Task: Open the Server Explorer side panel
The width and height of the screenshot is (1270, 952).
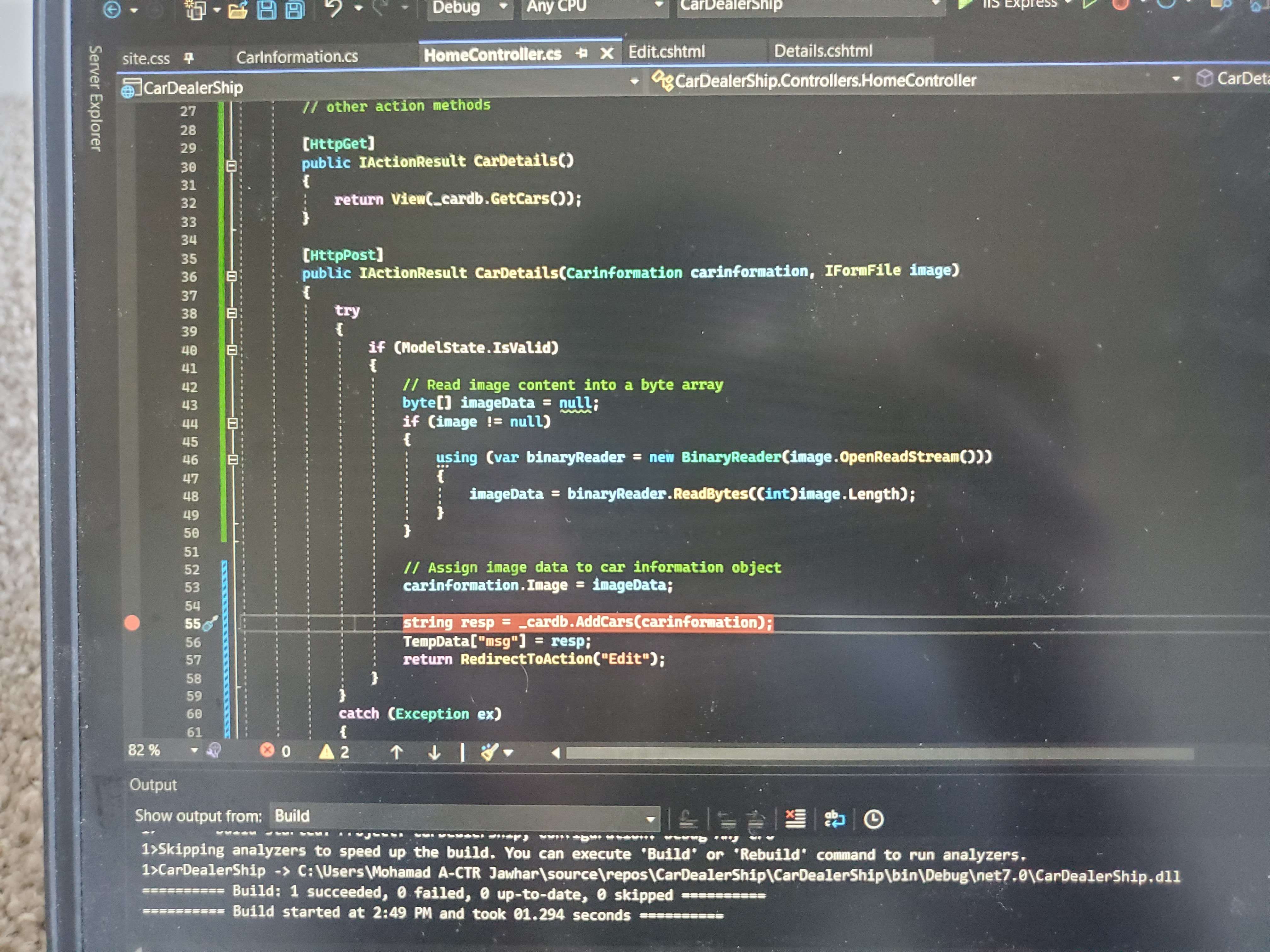Action: tap(95, 98)
